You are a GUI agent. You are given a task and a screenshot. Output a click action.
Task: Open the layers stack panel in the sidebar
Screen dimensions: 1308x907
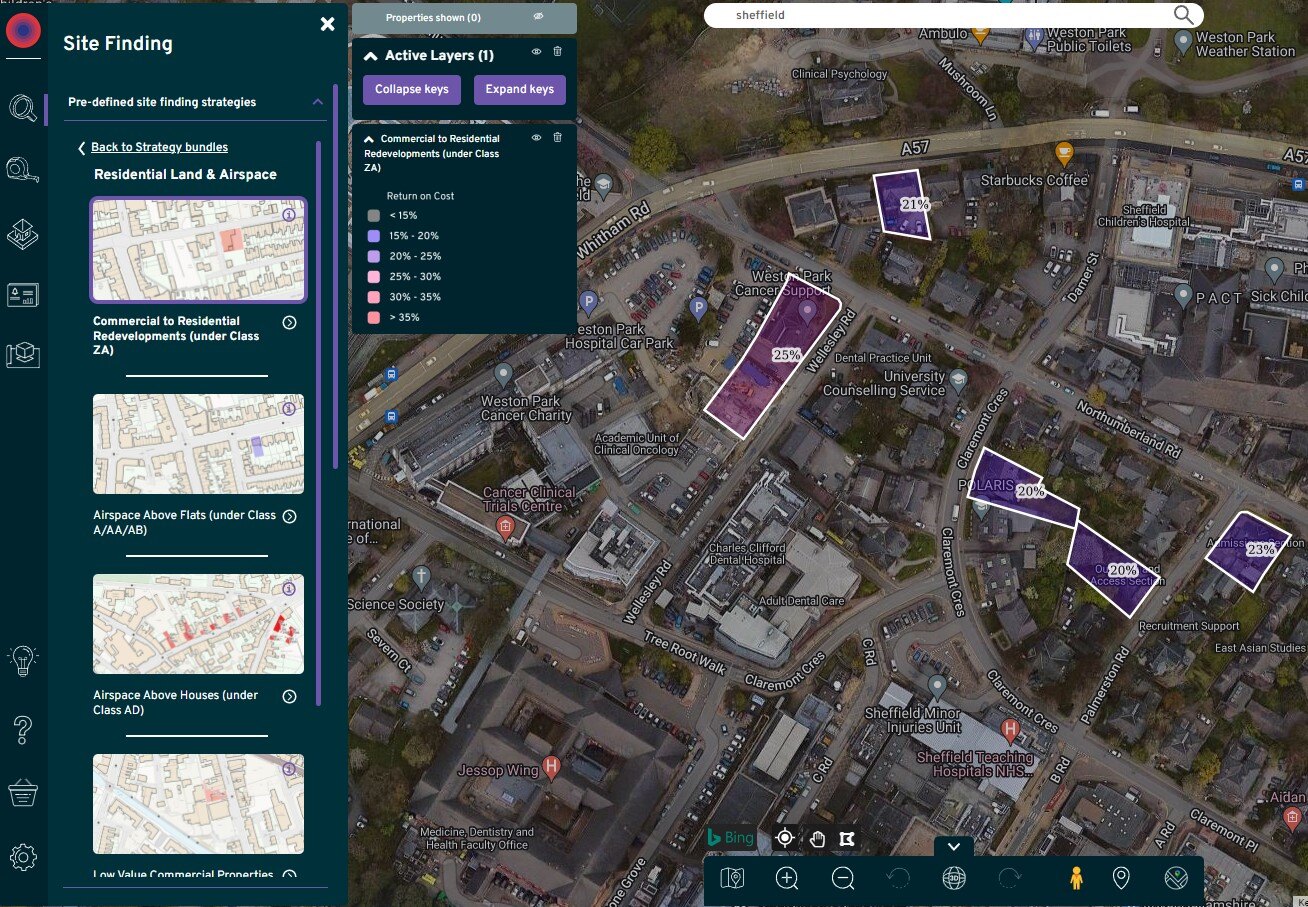pyautogui.click(x=22, y=234)
